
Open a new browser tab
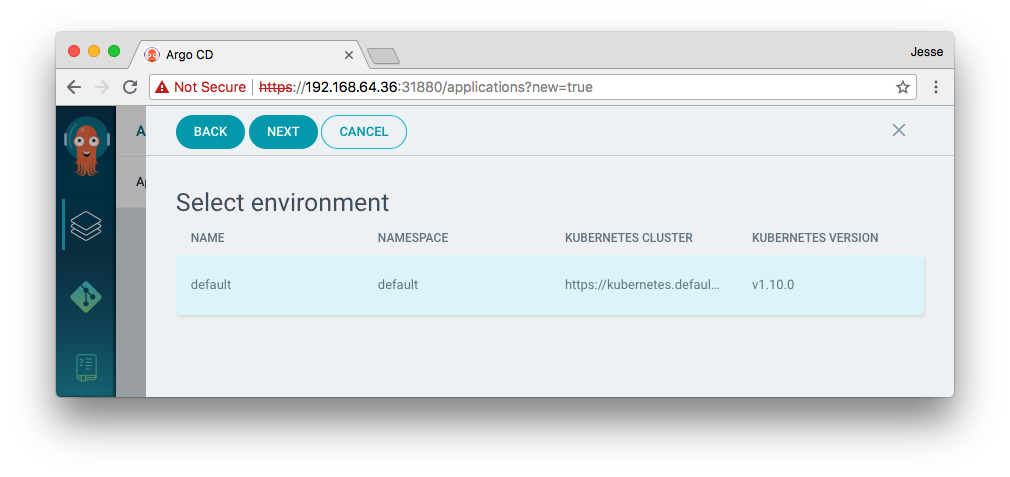[383, 55]
